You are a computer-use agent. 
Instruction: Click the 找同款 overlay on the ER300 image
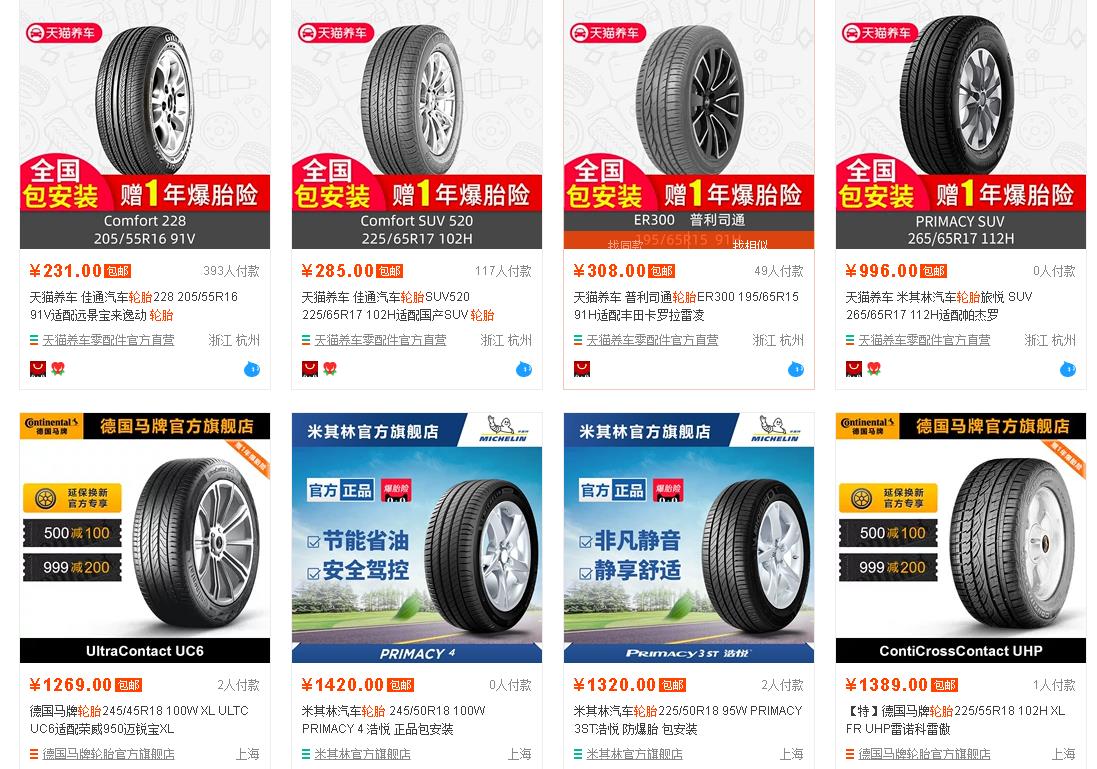625,245
